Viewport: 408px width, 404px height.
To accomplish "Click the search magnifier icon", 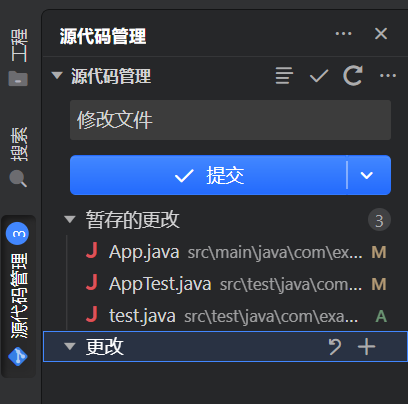I will [x=18, y=179].
